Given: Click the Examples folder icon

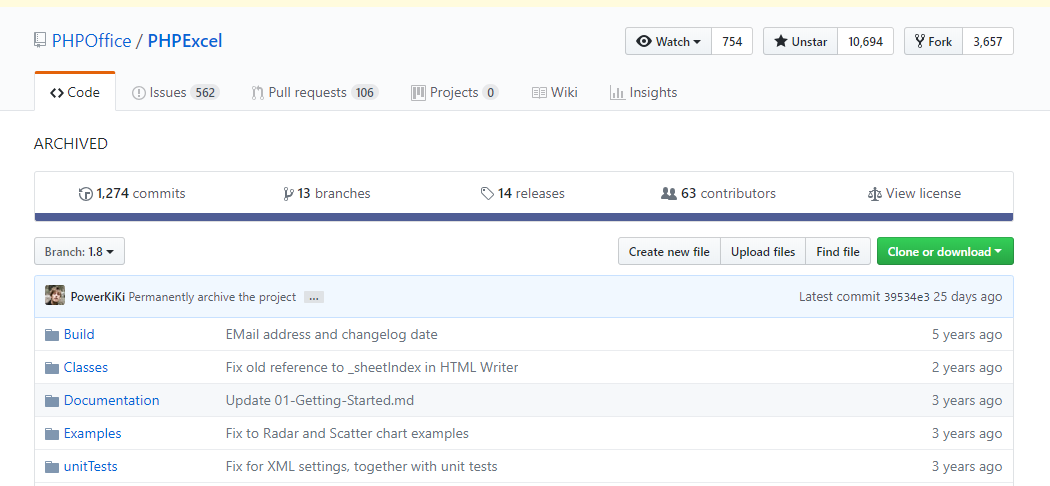Looking at the screenshot, I should [x=52, y=434].
